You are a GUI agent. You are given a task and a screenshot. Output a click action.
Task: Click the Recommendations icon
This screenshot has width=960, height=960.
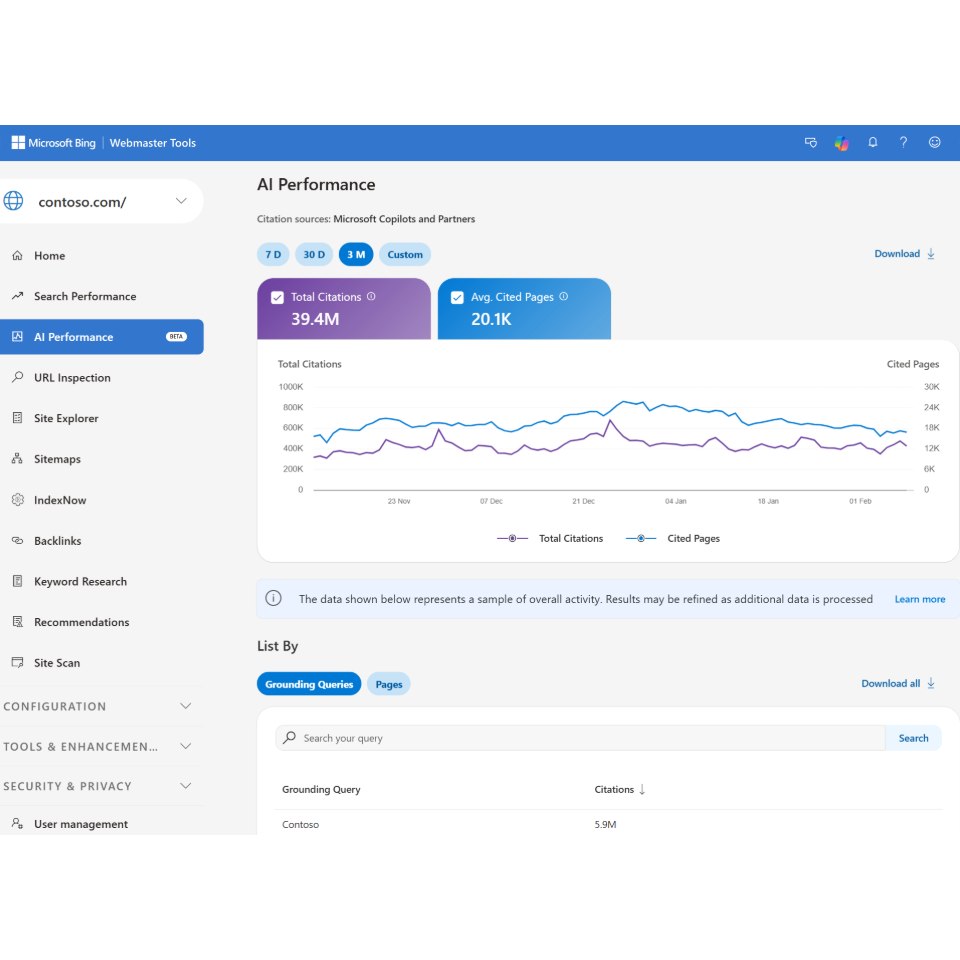click(18, 622)
